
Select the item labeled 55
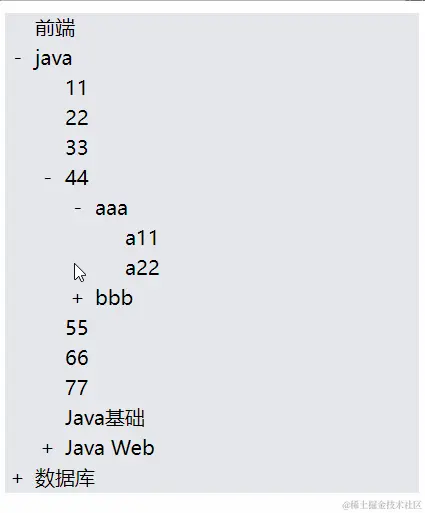coord(77,328)
